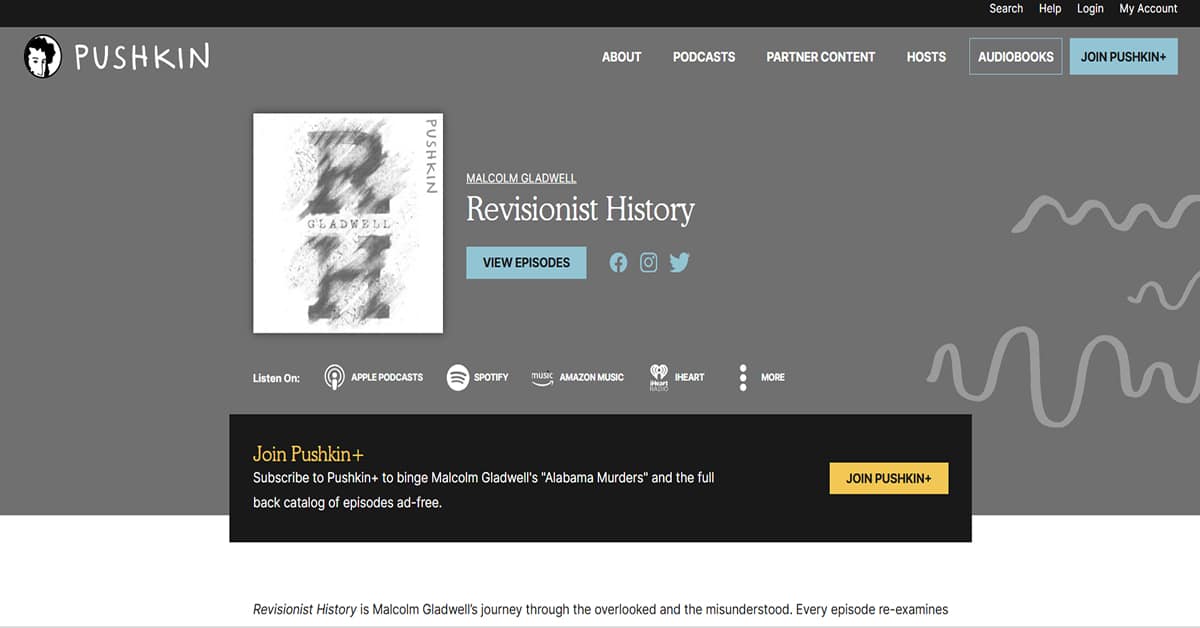Click the 'Listen On:' label

click(x=276, y=378)
